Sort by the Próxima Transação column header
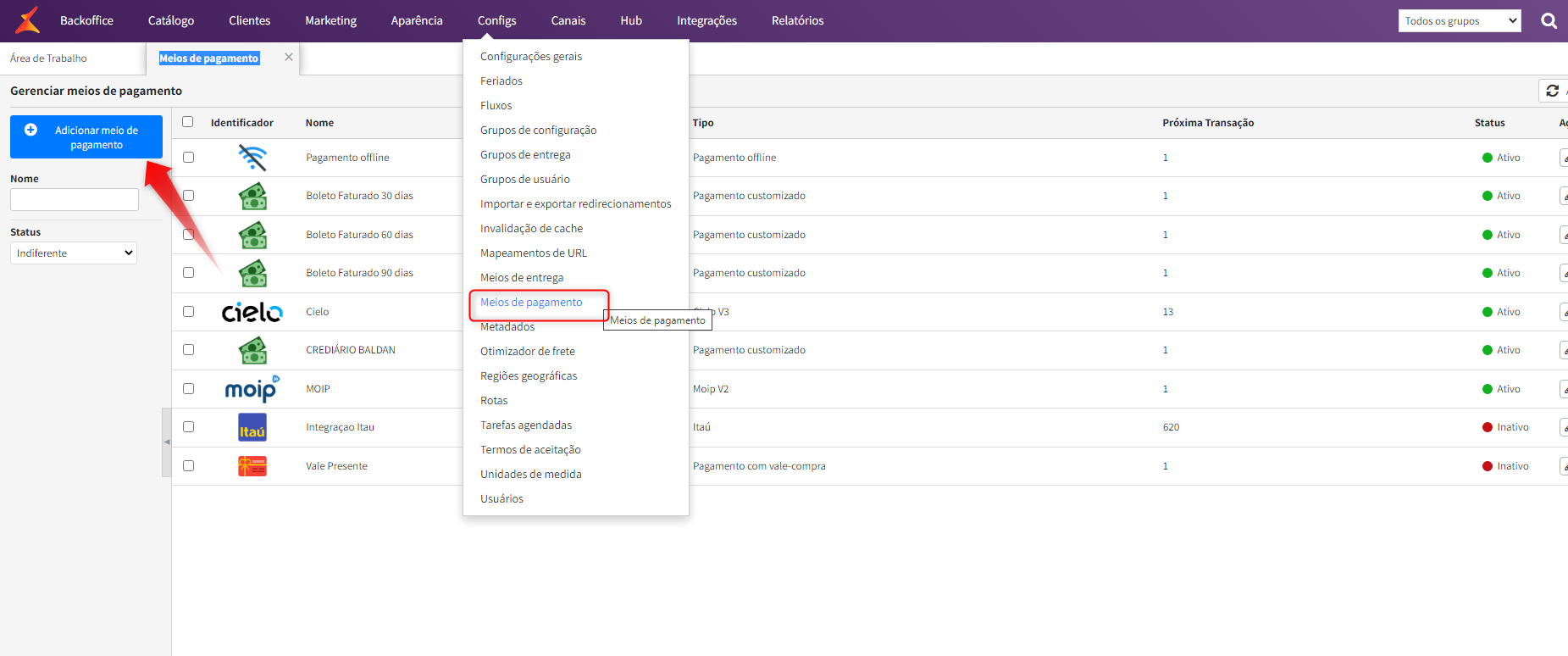The height and width of the screenshot is (656, 1568). [x=1208, y=123]
